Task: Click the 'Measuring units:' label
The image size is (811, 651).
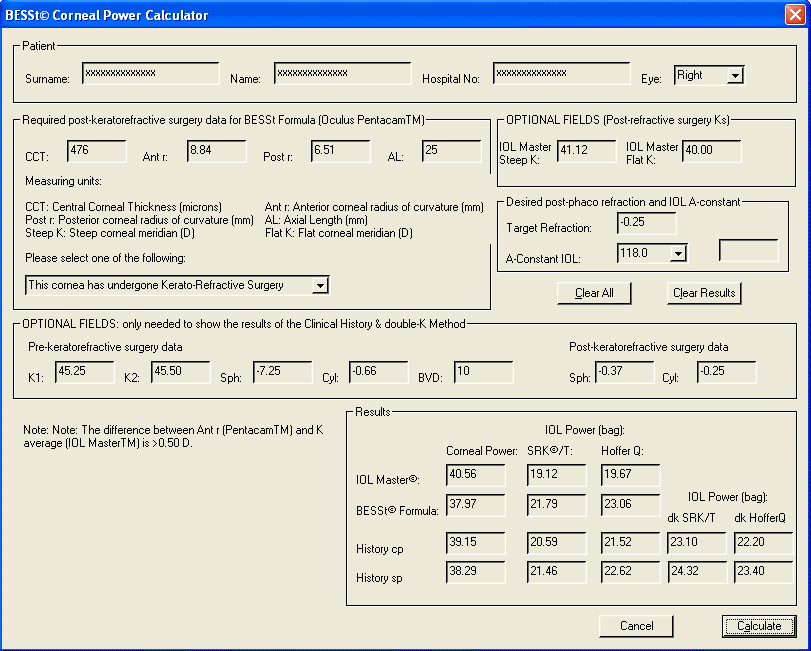Action: coord(64,181)
